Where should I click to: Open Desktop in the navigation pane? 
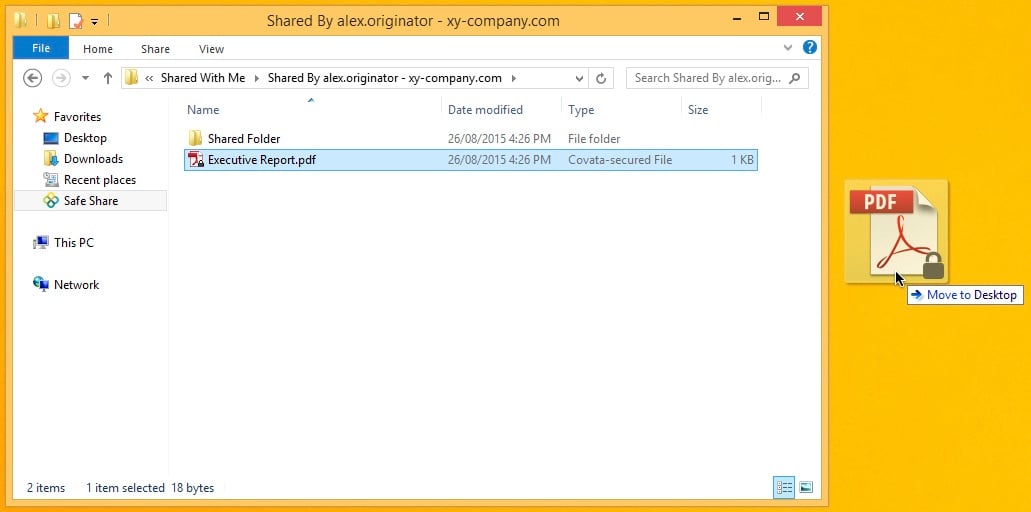[85, 137]
